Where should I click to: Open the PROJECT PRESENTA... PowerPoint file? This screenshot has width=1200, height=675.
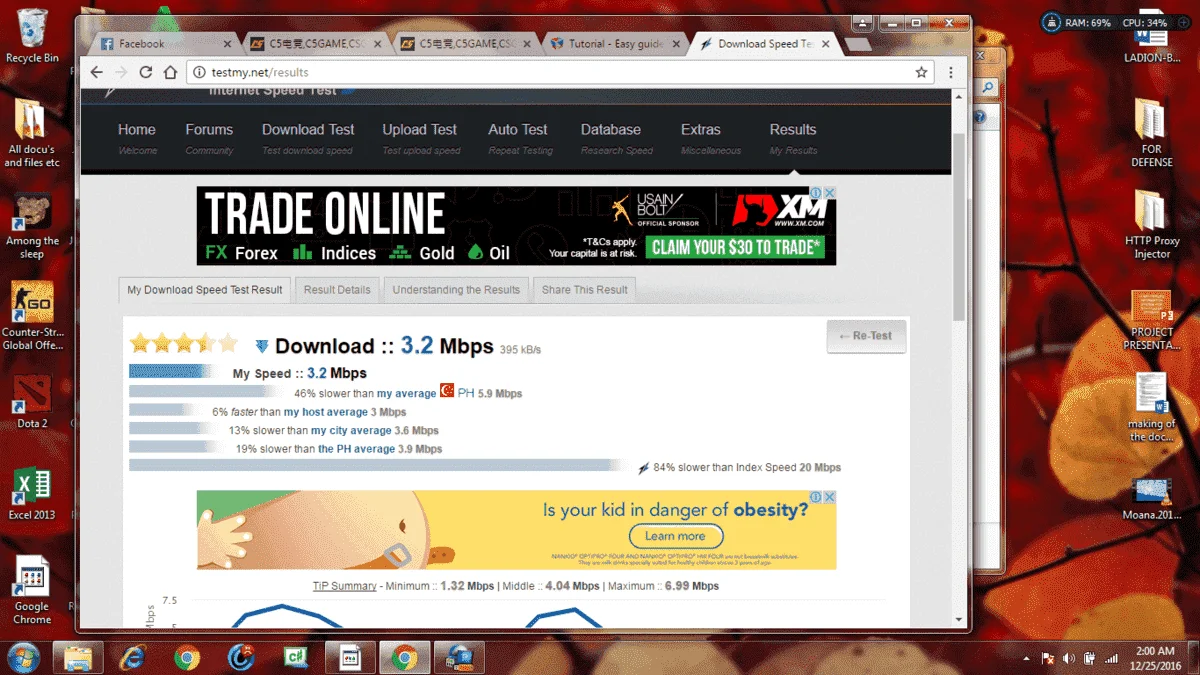[x=1152, y=320]
